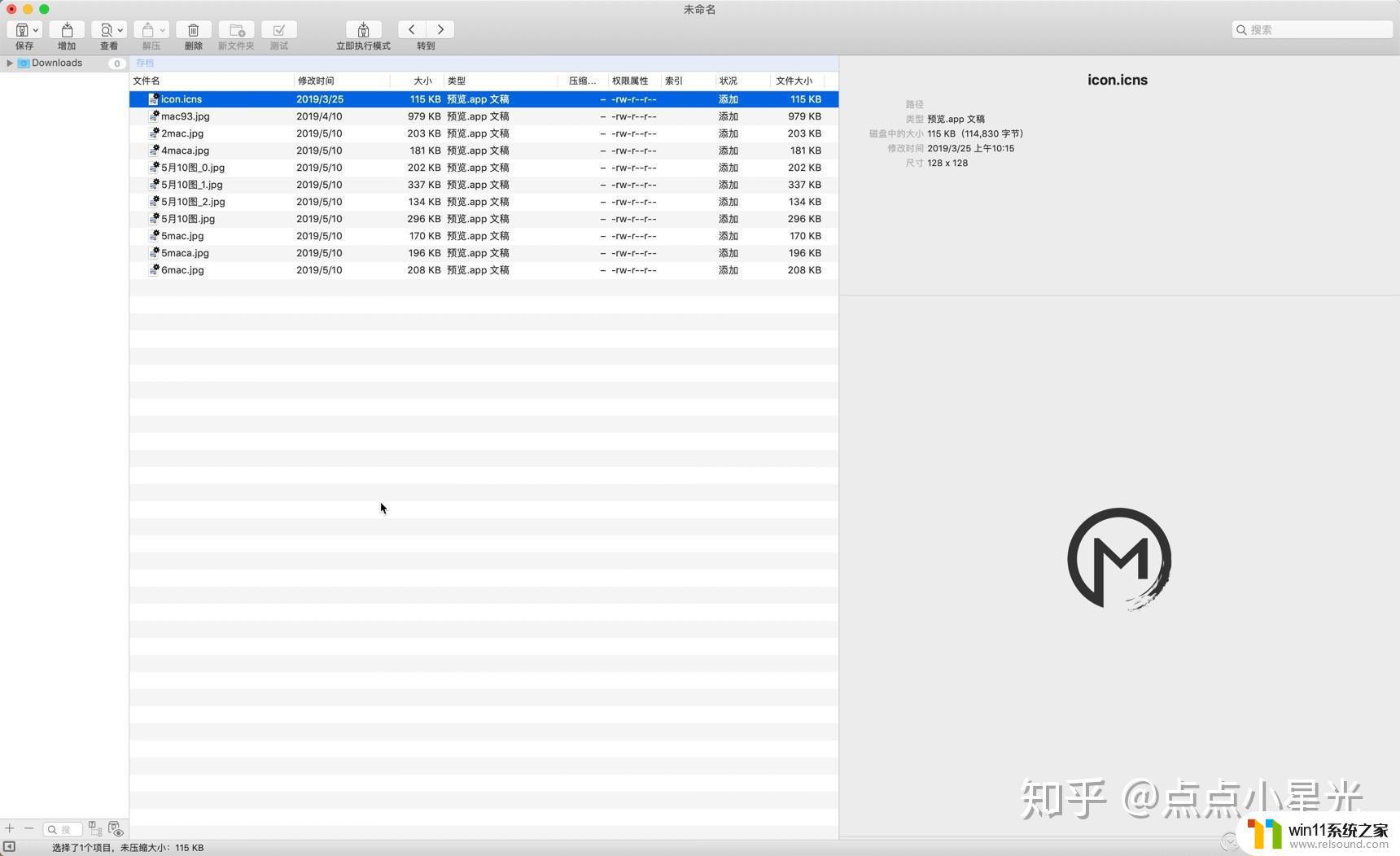This screenshot has height=856, width=1400.
Task: Sort by 状况 column header
Action: 743,81
